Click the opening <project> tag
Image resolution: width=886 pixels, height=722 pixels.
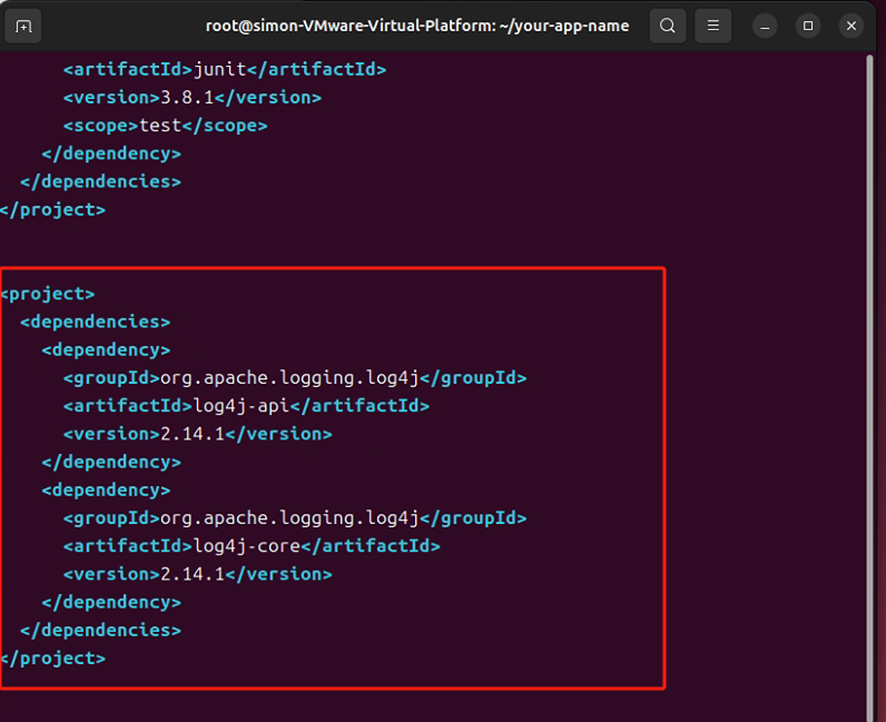point(47,294)
